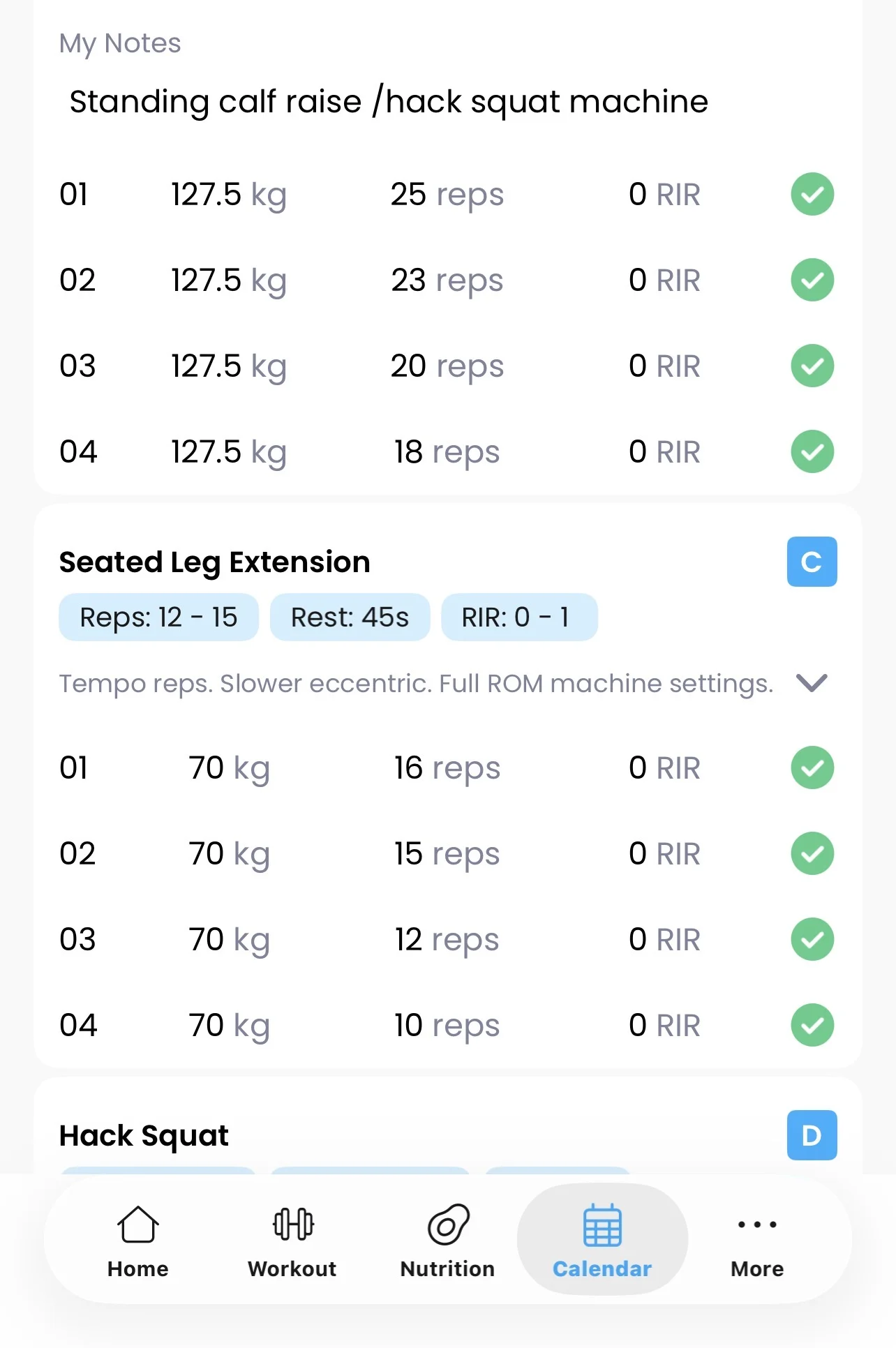Tap the blue D badge for Hack Squat
896x1348 pixels.
tap(812, 1135)
